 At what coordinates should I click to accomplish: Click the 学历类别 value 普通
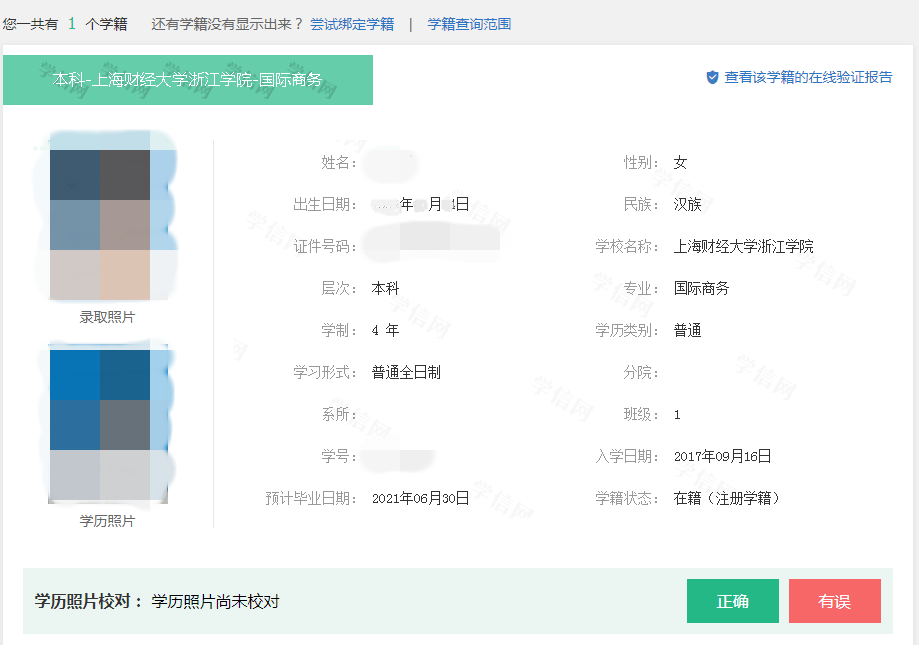[x=687, y=330]
